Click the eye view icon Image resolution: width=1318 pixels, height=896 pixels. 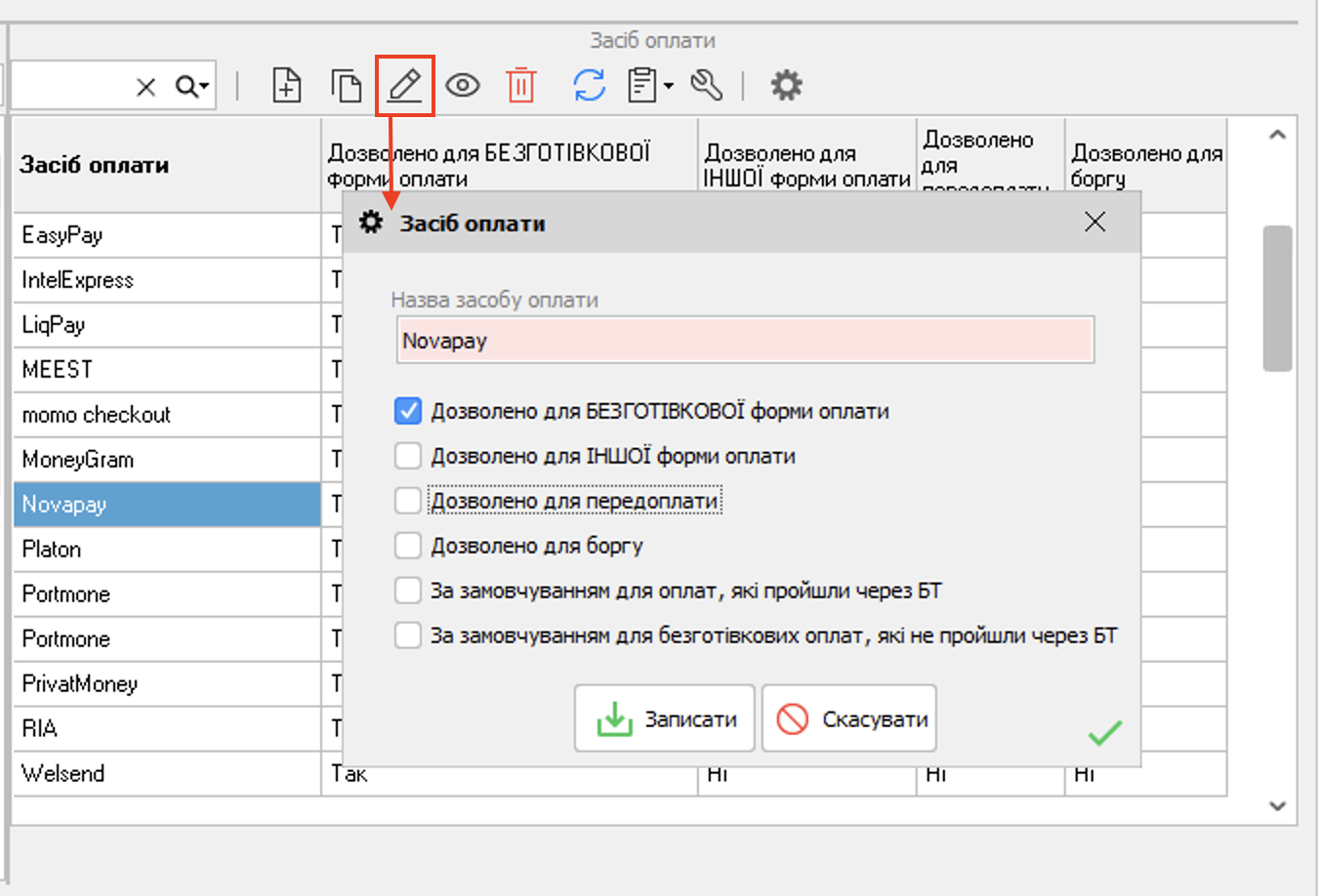(463, 86)
